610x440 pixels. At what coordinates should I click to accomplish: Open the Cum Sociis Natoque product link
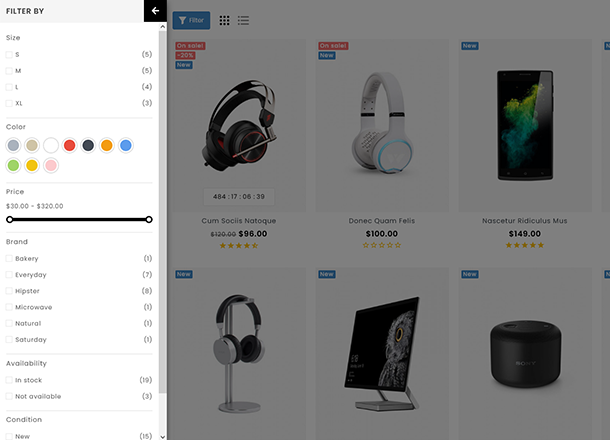[x=239, y=221]
